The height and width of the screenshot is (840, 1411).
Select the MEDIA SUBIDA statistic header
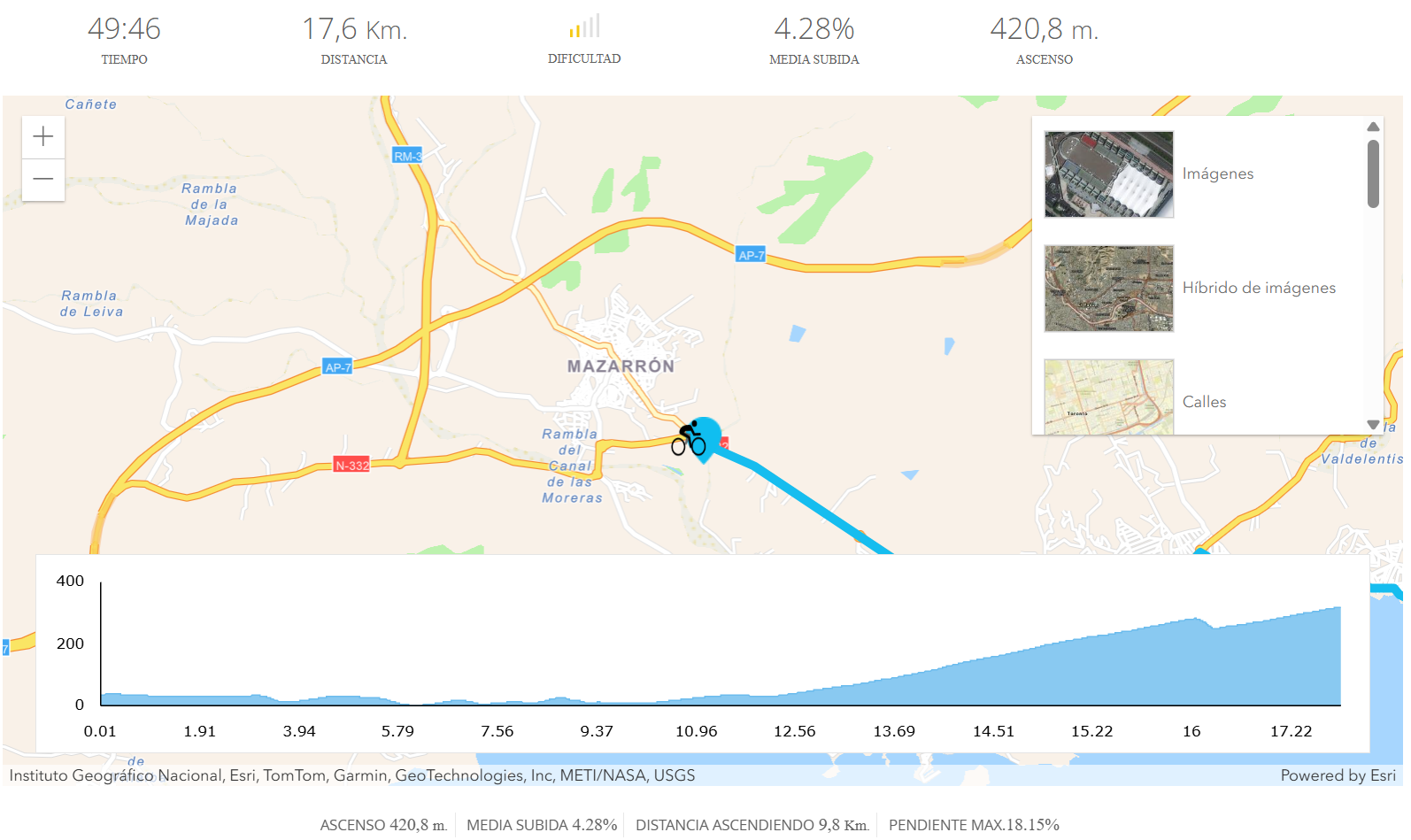point(813,59)
